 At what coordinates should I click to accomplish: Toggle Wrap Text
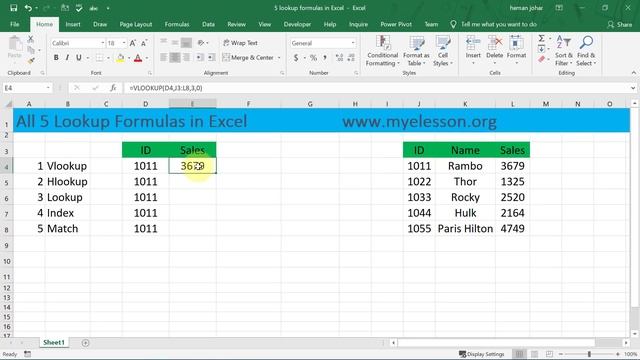[x=240, y=43]
